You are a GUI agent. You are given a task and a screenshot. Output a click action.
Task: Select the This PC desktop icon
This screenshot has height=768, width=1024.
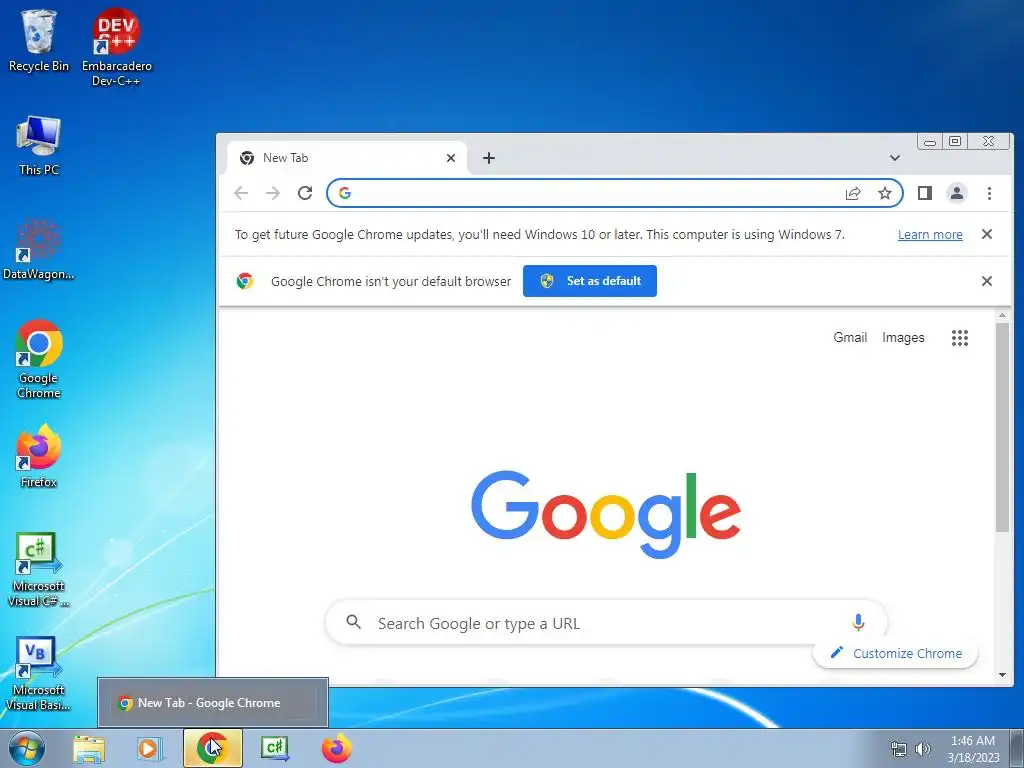[39, 145]
